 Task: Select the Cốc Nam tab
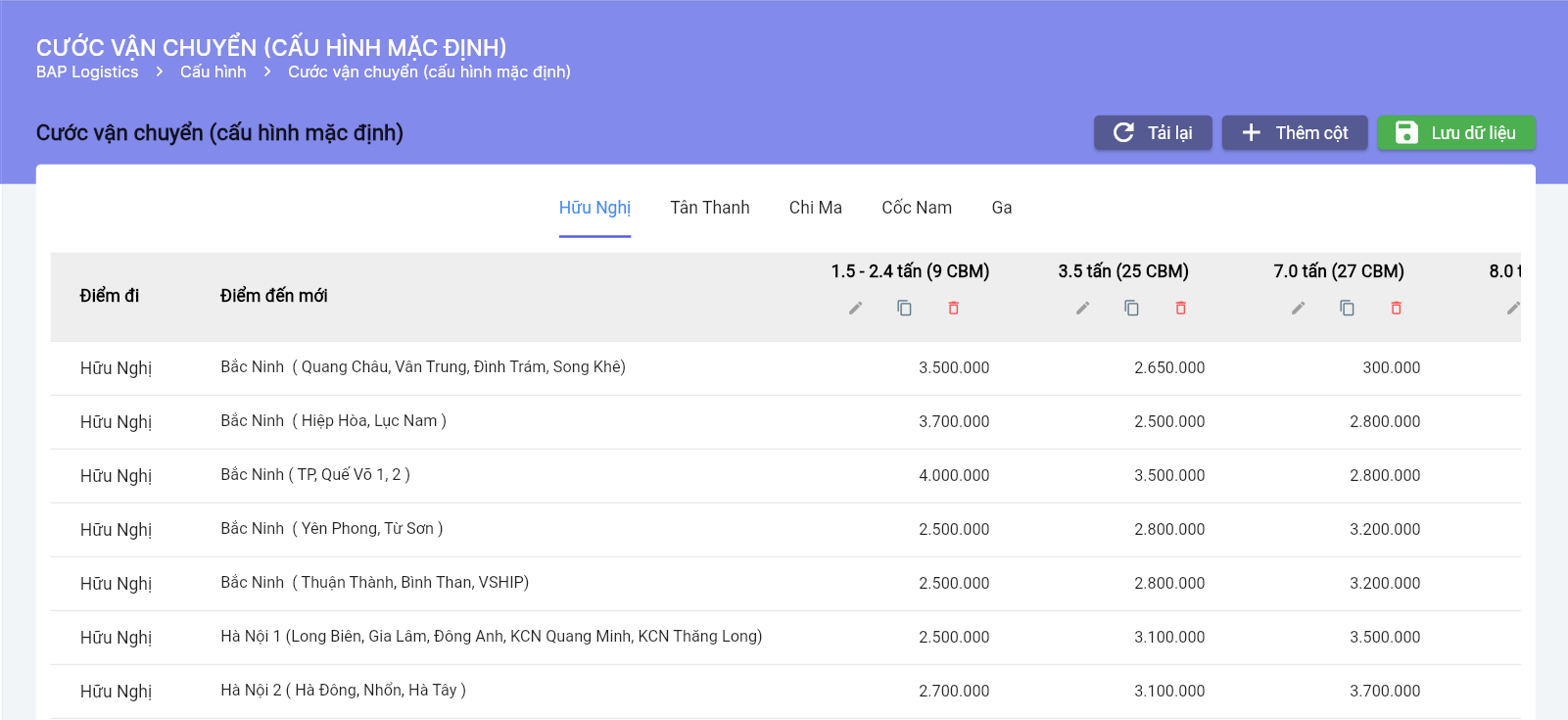(x=916, y=208)
